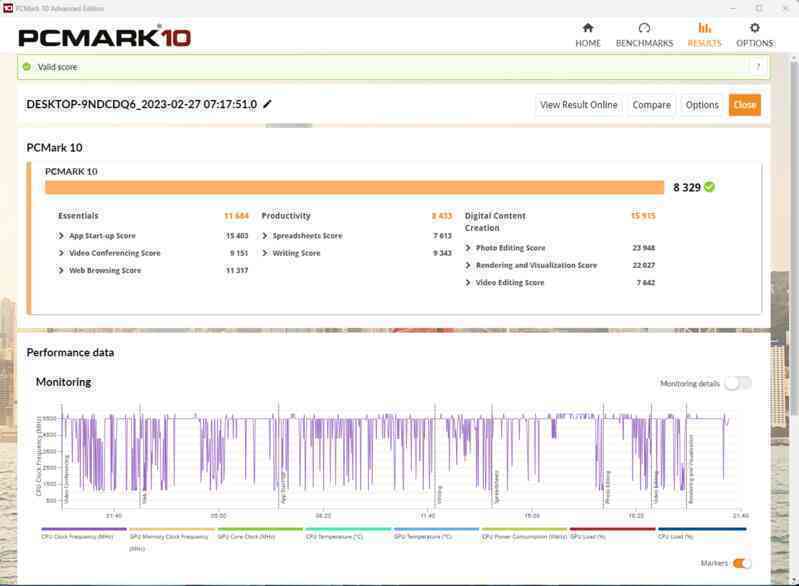Image resolution: width=799 pixels, height=586 pixels.
Task: Click the Photo Editing score value 23 948
Action: 644,248
